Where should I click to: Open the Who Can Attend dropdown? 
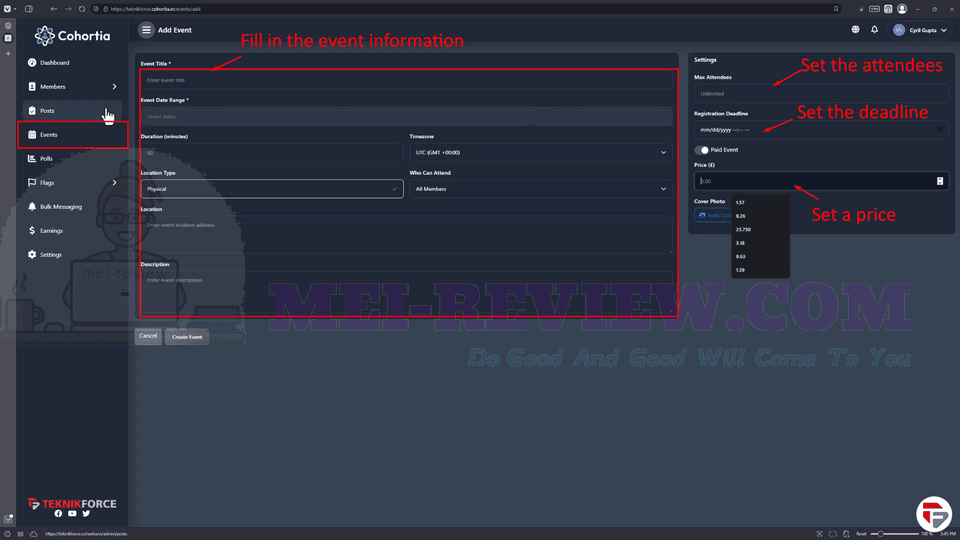click(x=540, y=189)
